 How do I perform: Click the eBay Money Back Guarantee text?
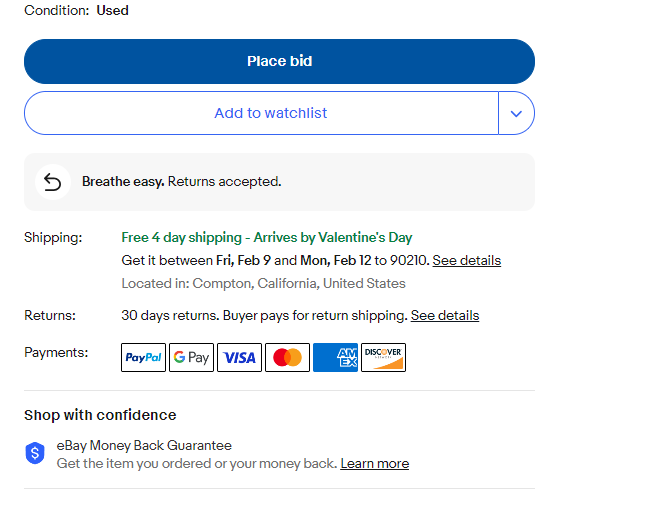pyautogui.click(x=144, y=445)
